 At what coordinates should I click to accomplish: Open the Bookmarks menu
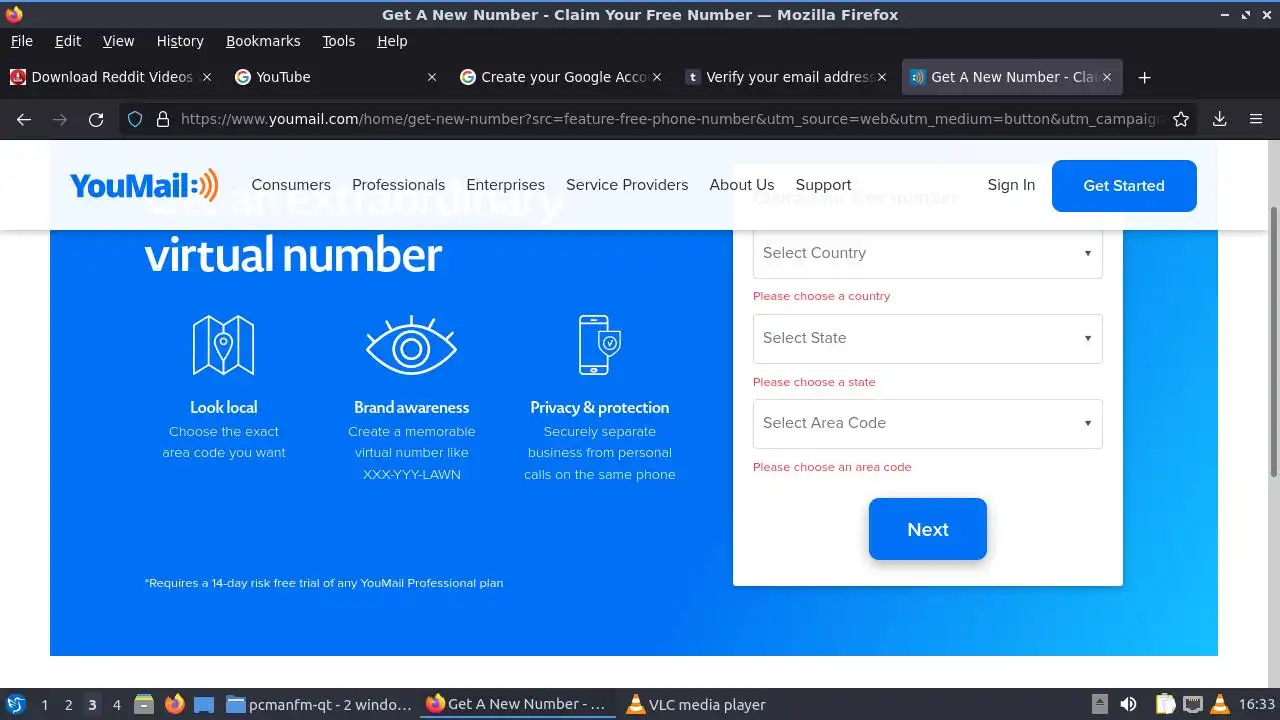pyautogui.click(x=263, y=41)
